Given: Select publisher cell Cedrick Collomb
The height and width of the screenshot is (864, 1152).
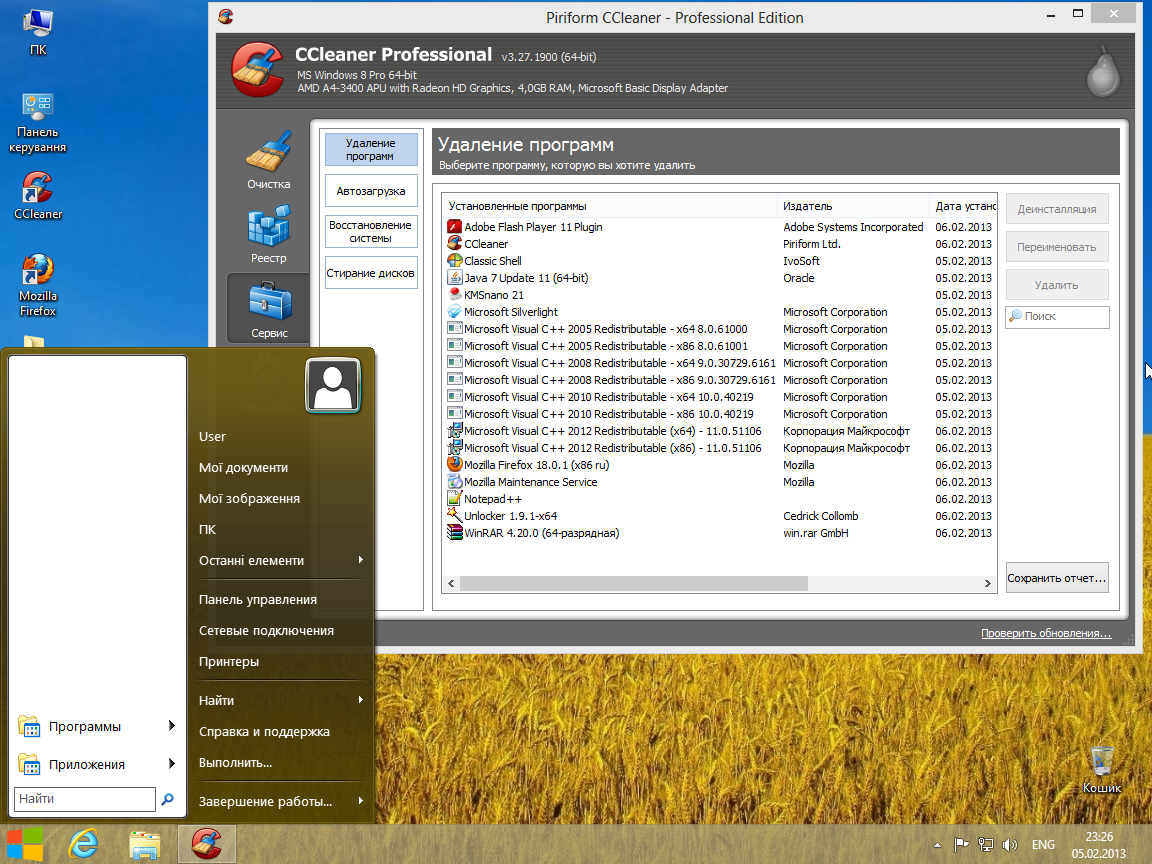Looking at the screenshot, I should tap(821, 516).
